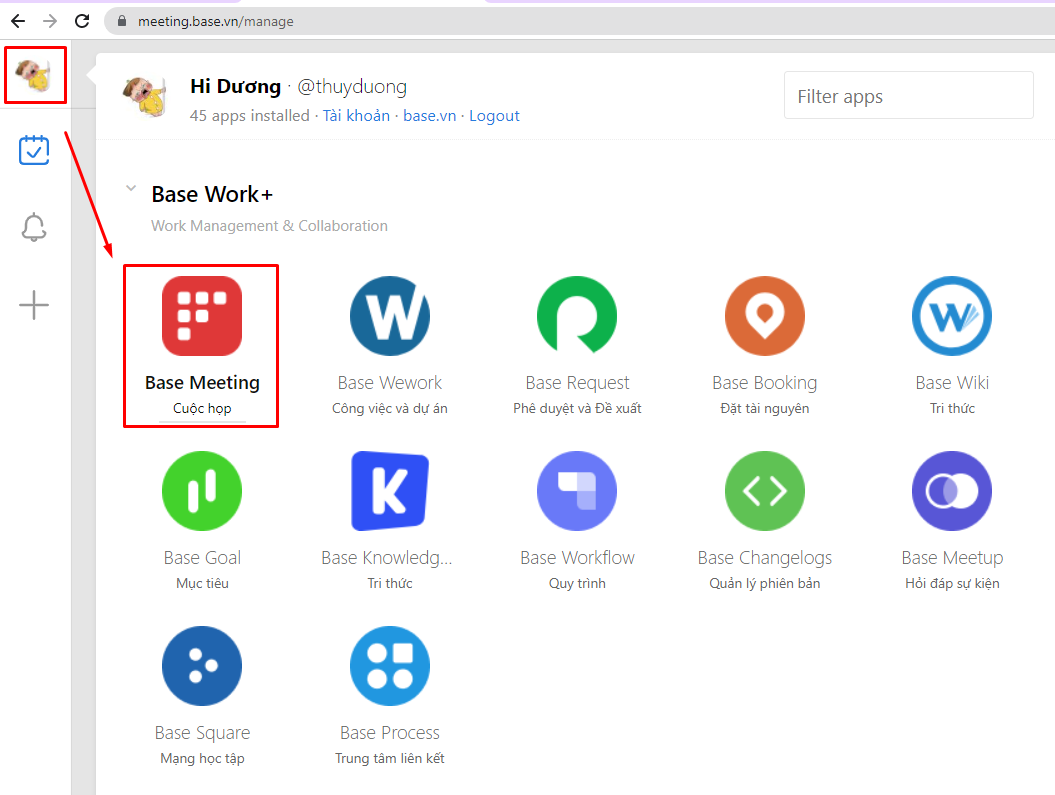
Task: Click the 'Mục tiêu' caption
Action: [x=202, y=583]
